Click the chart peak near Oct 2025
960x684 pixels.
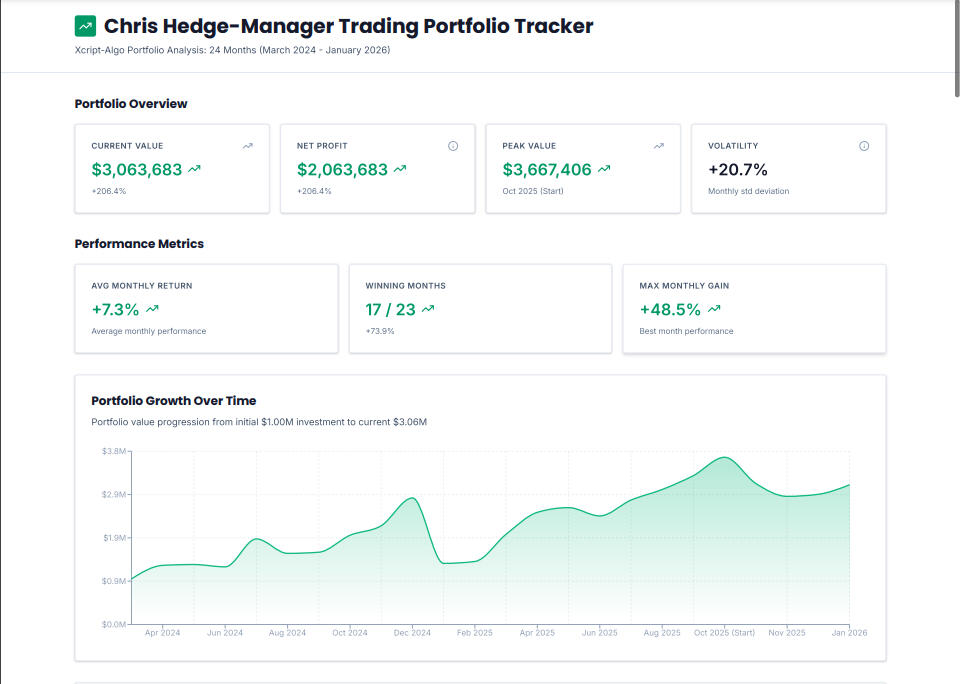pyautogui.click(x=725, y=458)
